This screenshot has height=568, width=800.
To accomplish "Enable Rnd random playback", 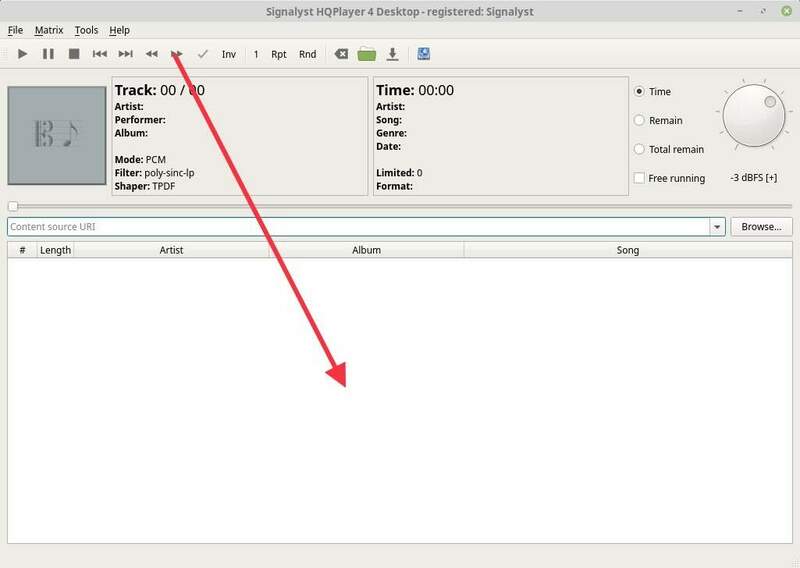I will click(x=308, y=54).
